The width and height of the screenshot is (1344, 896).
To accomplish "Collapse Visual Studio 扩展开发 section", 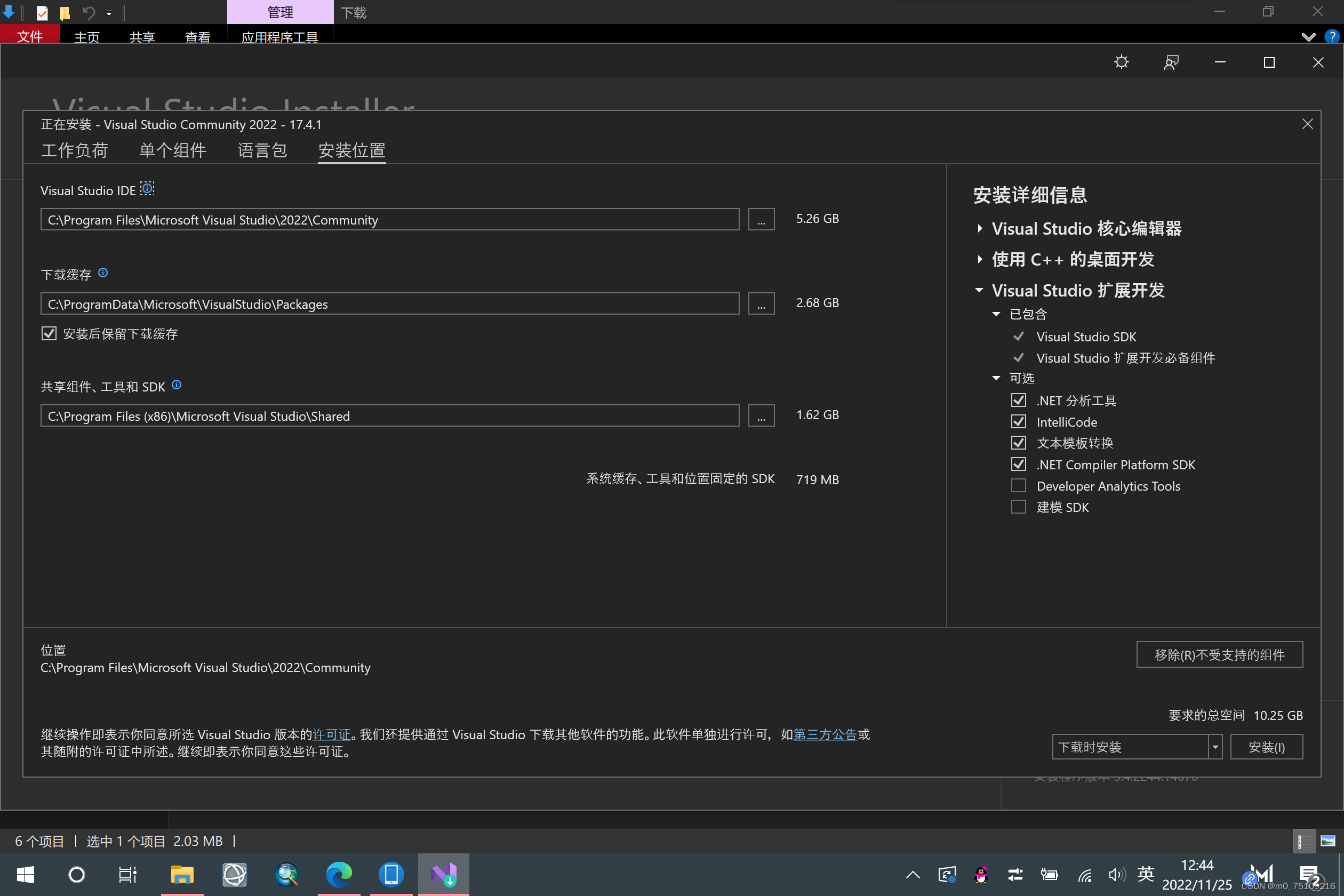I will tap(979, 290).
